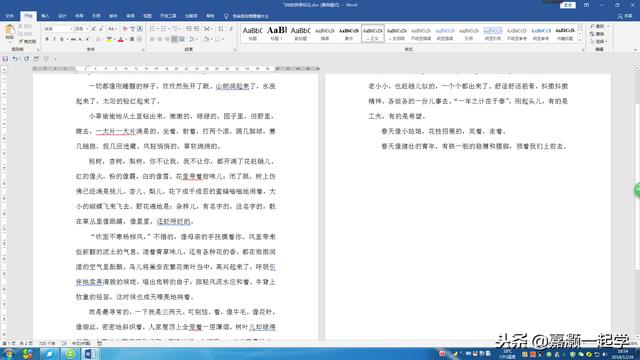Open the Change Case (Aa) dropdown
This screenshot has width=640, height=360.
[111, 29]
